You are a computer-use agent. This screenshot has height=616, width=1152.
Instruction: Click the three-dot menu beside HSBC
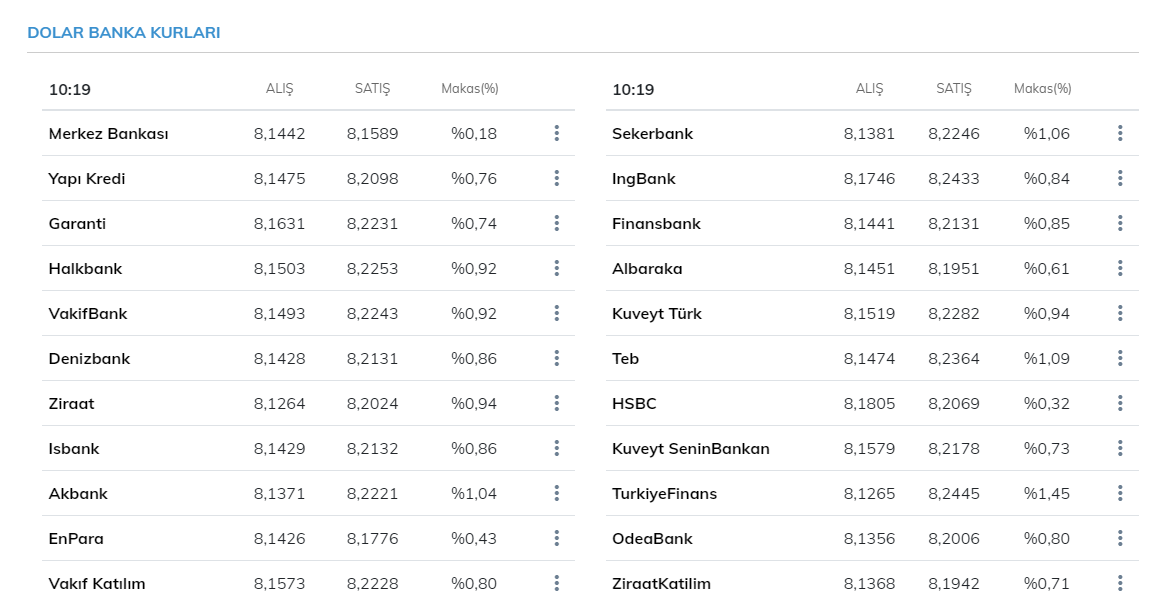pos(1120,403)
